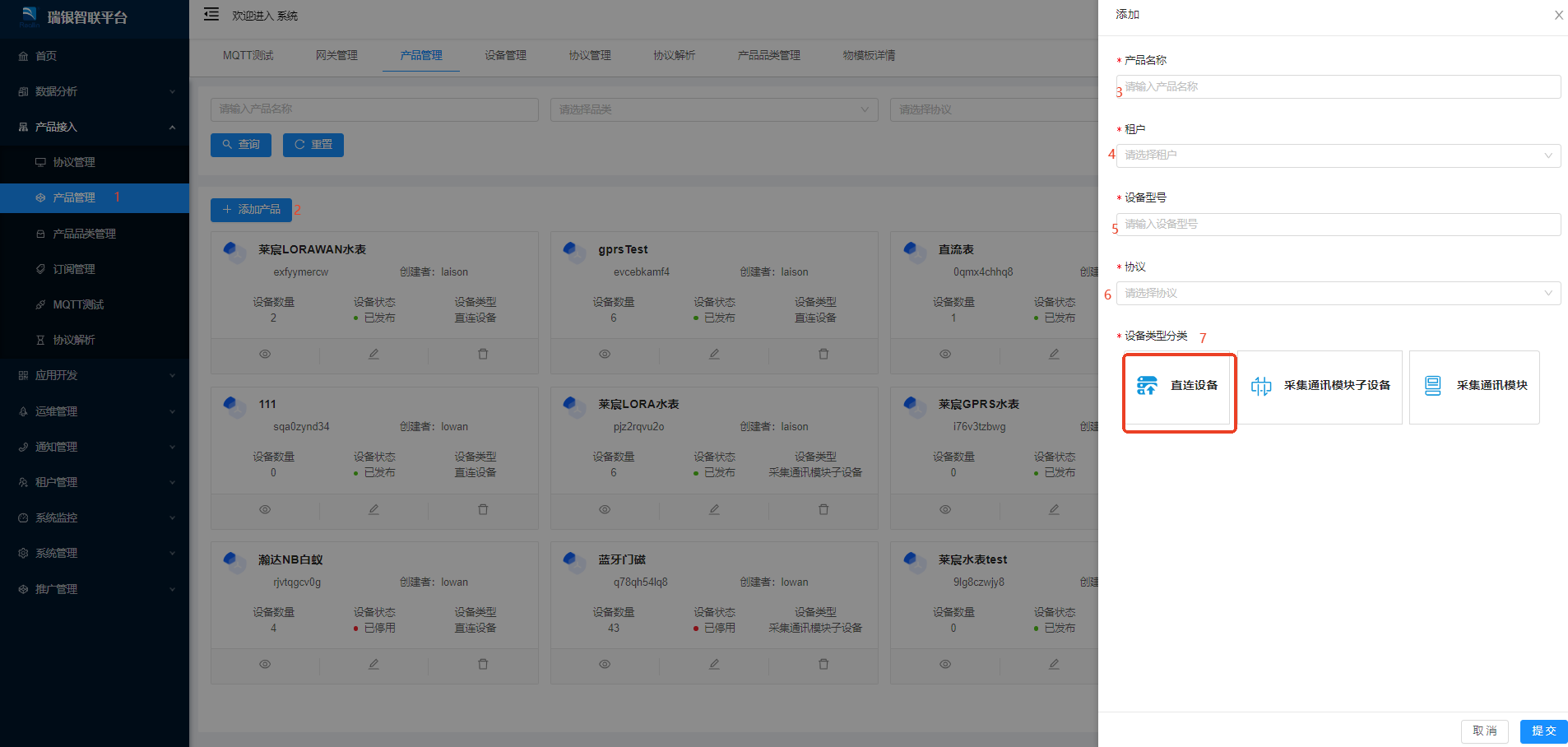View the 蓝牙门磁 product details

point(605,664)
